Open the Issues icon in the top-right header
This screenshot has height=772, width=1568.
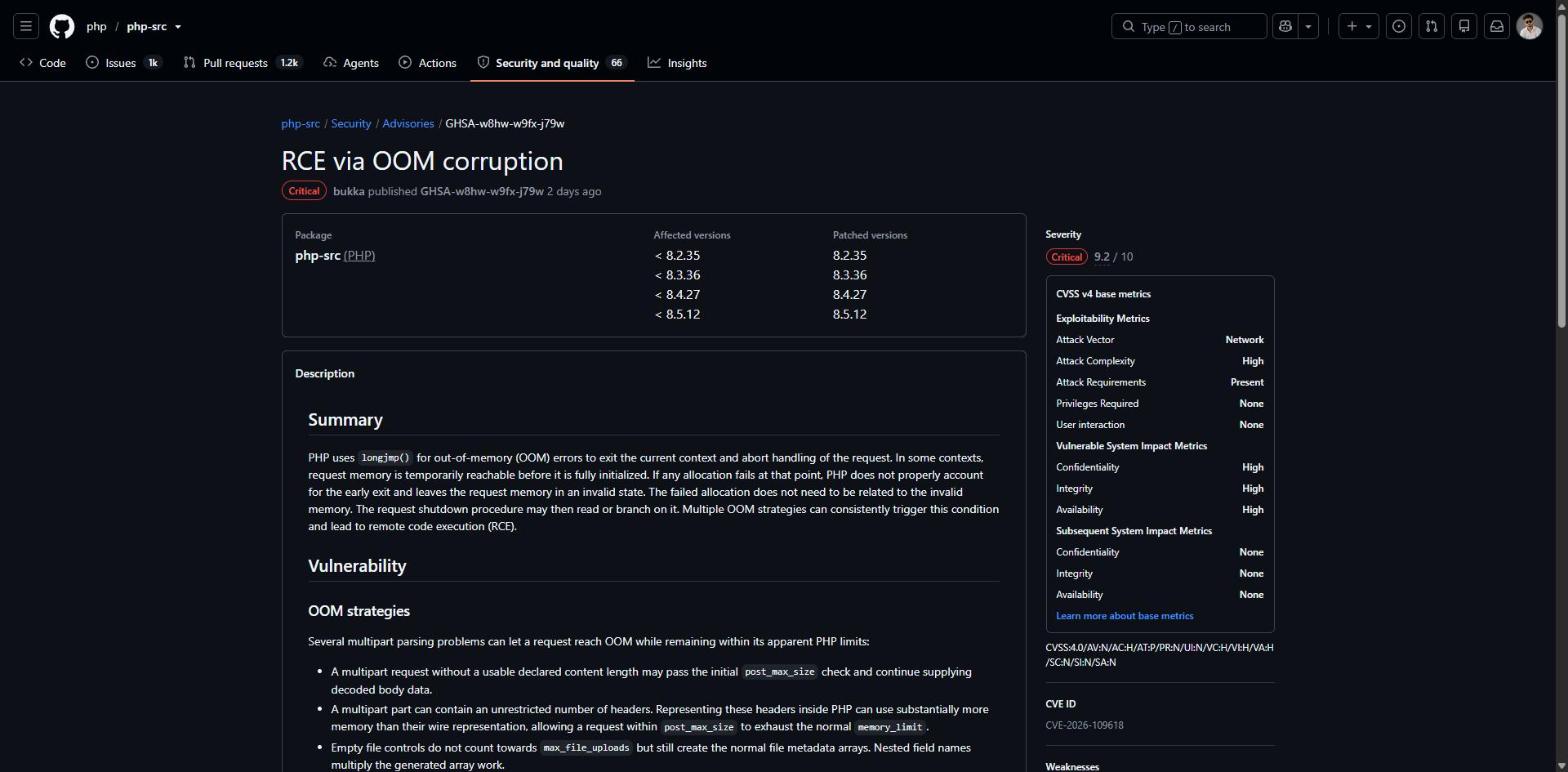1399,27
